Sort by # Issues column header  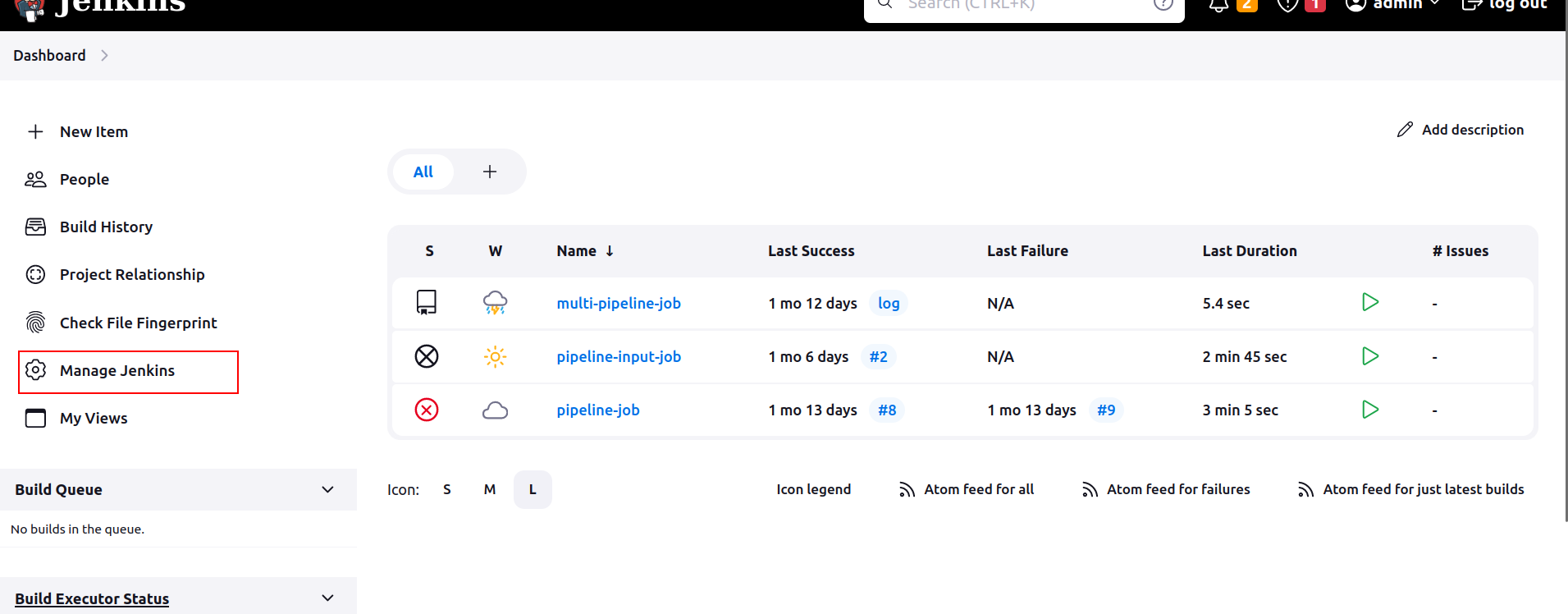[1461, 251]
